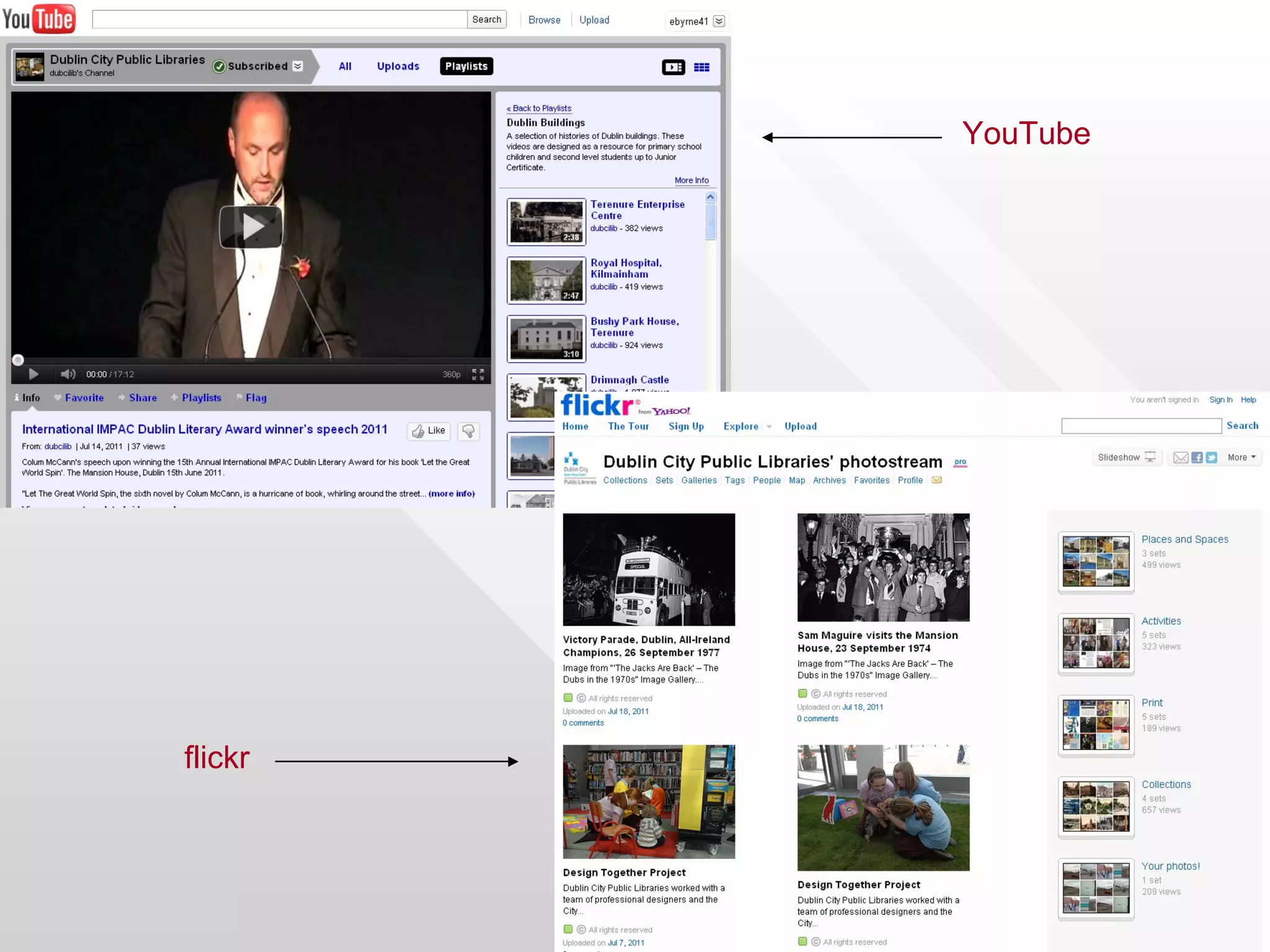This screenshot has height=952, width=1270.
Task: Start the flickr Slideshow
Action: click(1127, 457)
